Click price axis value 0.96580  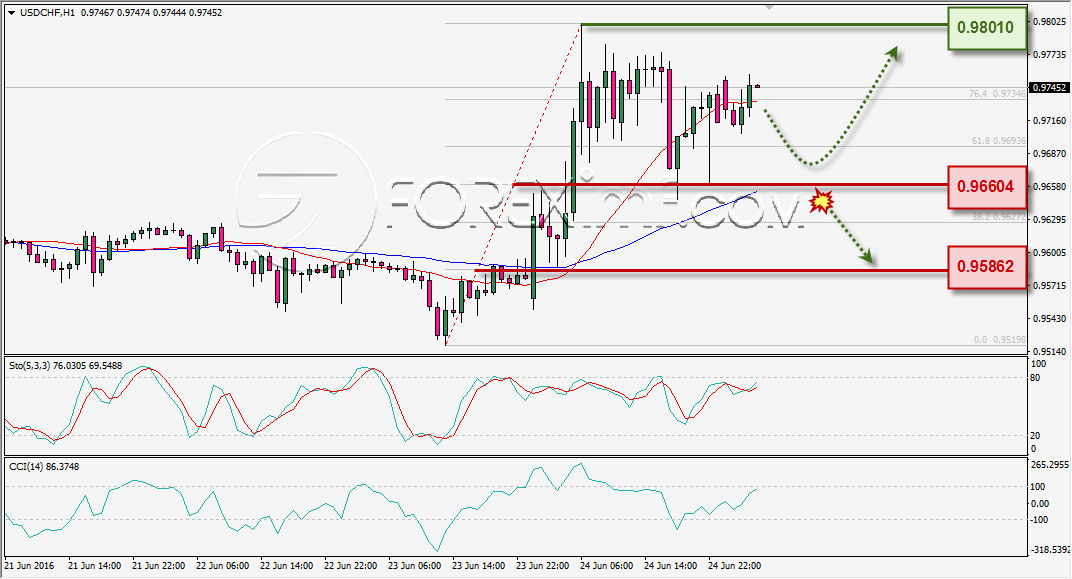(1049, 187)
